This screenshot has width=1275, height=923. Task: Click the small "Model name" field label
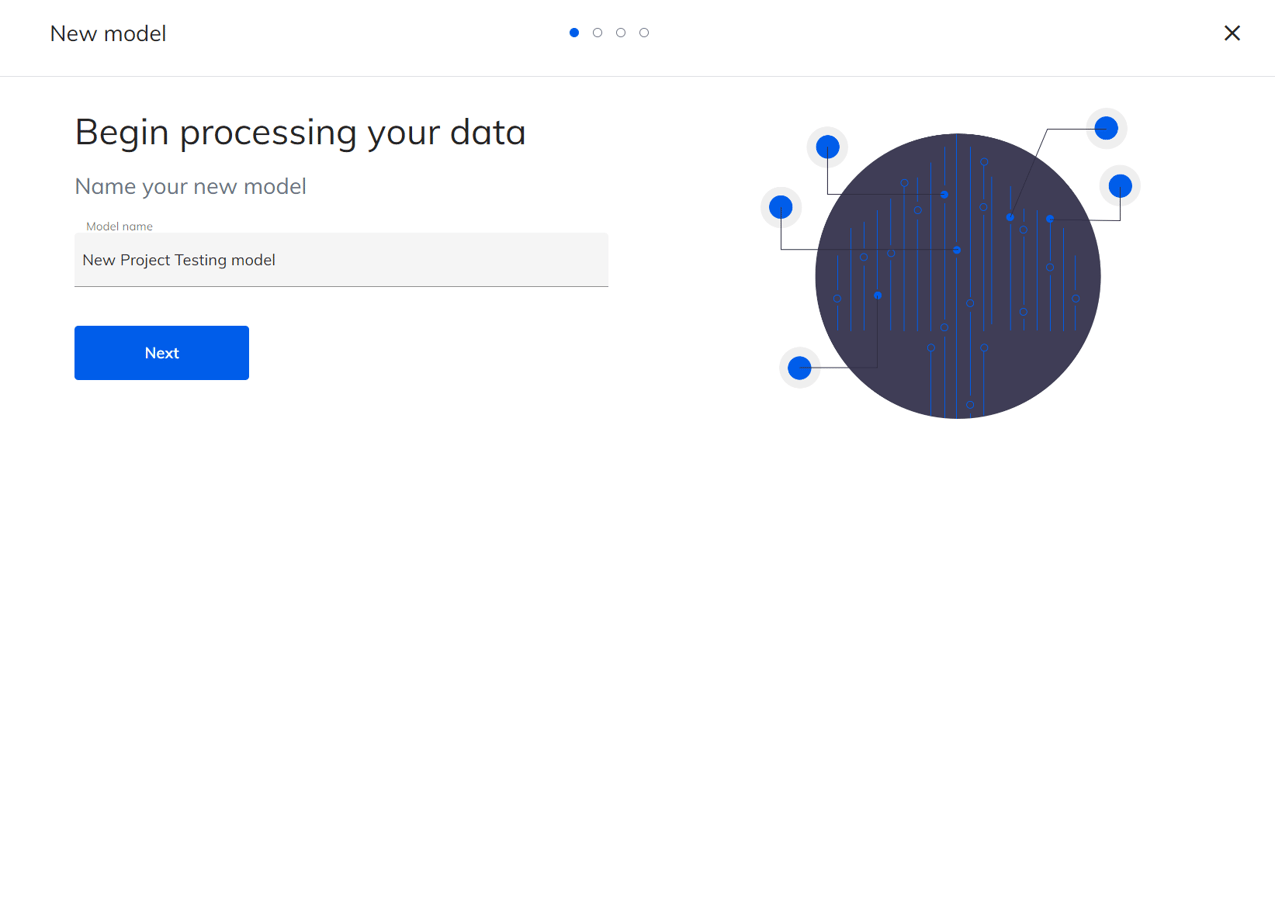coord(119,227)
